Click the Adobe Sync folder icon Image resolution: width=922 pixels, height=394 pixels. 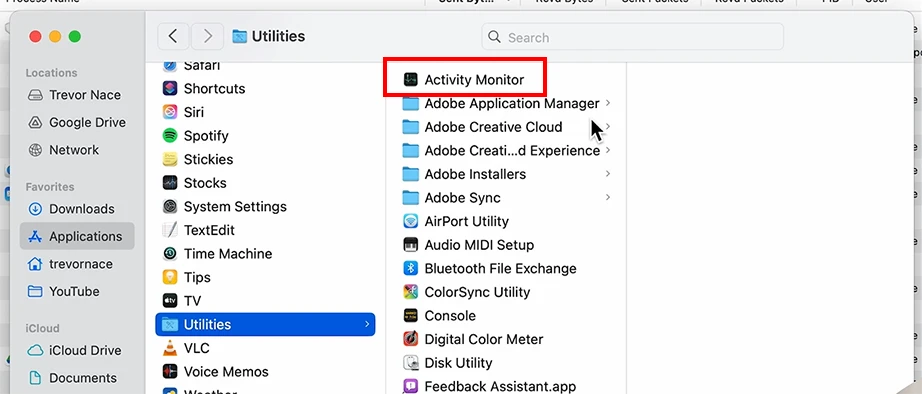point(410,198)
